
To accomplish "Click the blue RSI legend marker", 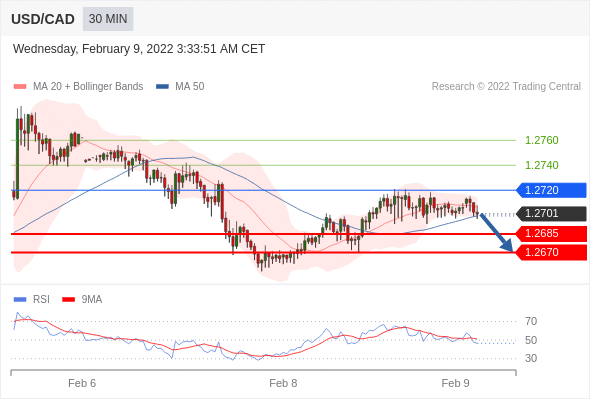I will coord(20,300).
